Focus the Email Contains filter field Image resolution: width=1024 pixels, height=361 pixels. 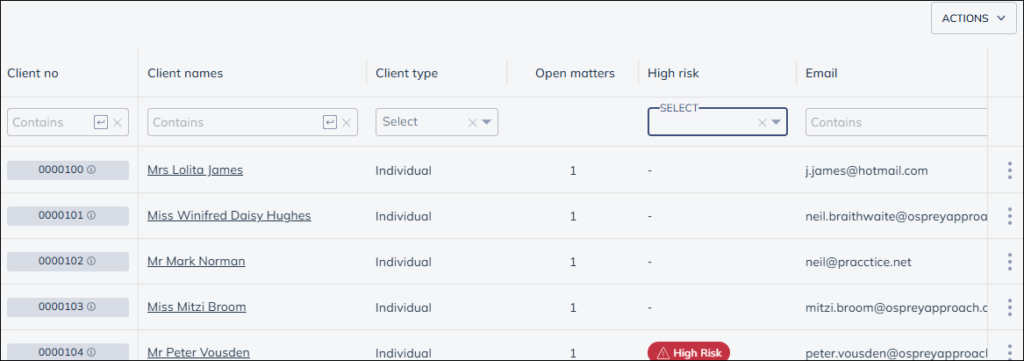click(896, 122)
